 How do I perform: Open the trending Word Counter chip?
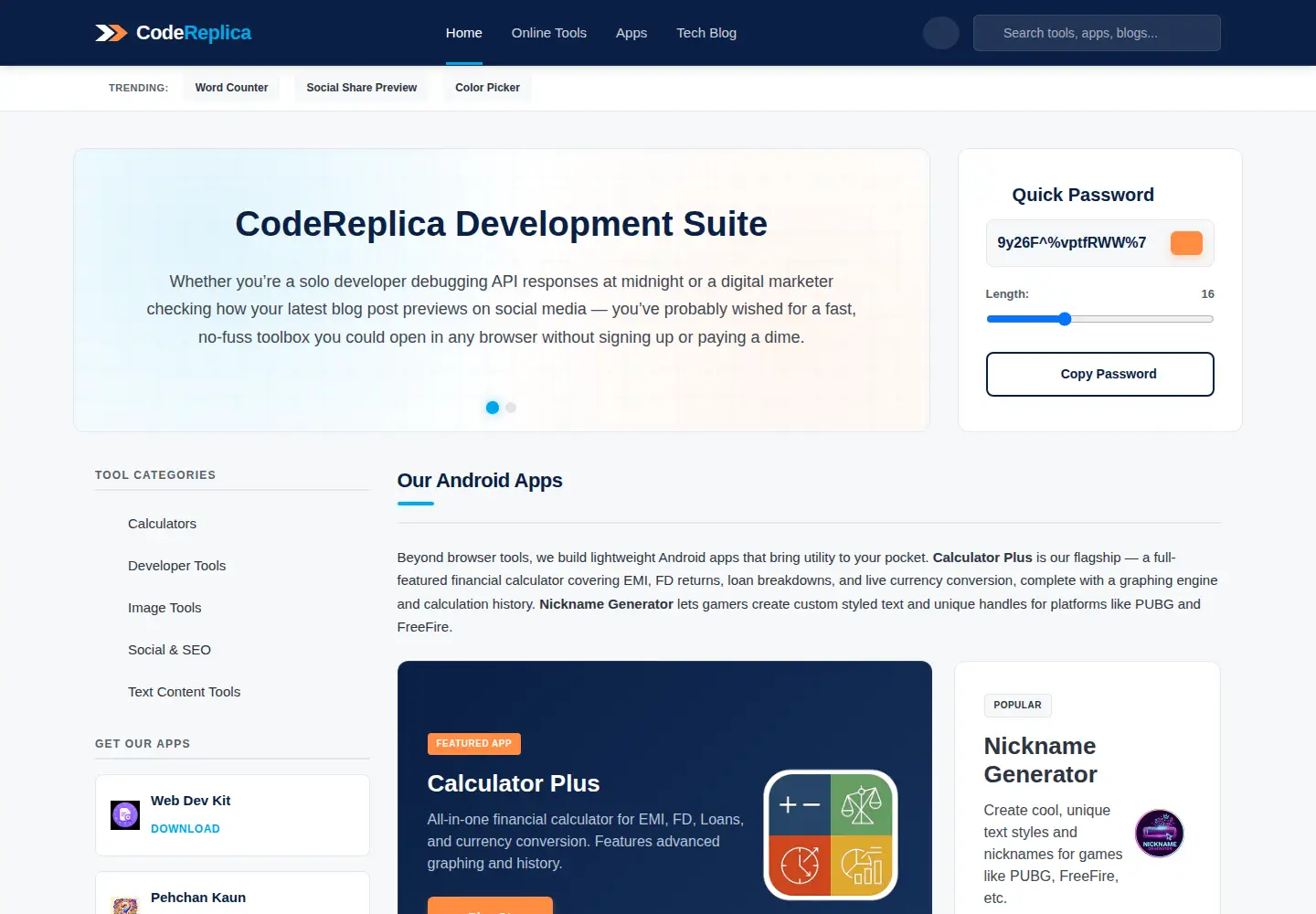231,88
